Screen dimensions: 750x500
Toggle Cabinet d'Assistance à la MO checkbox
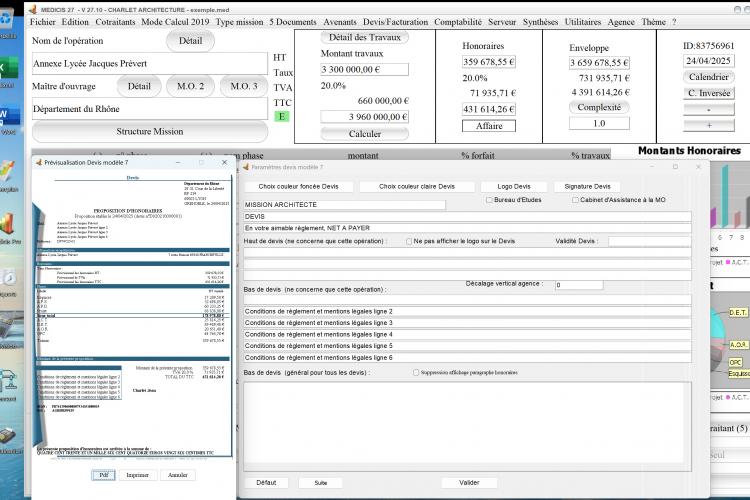[575, 200]
